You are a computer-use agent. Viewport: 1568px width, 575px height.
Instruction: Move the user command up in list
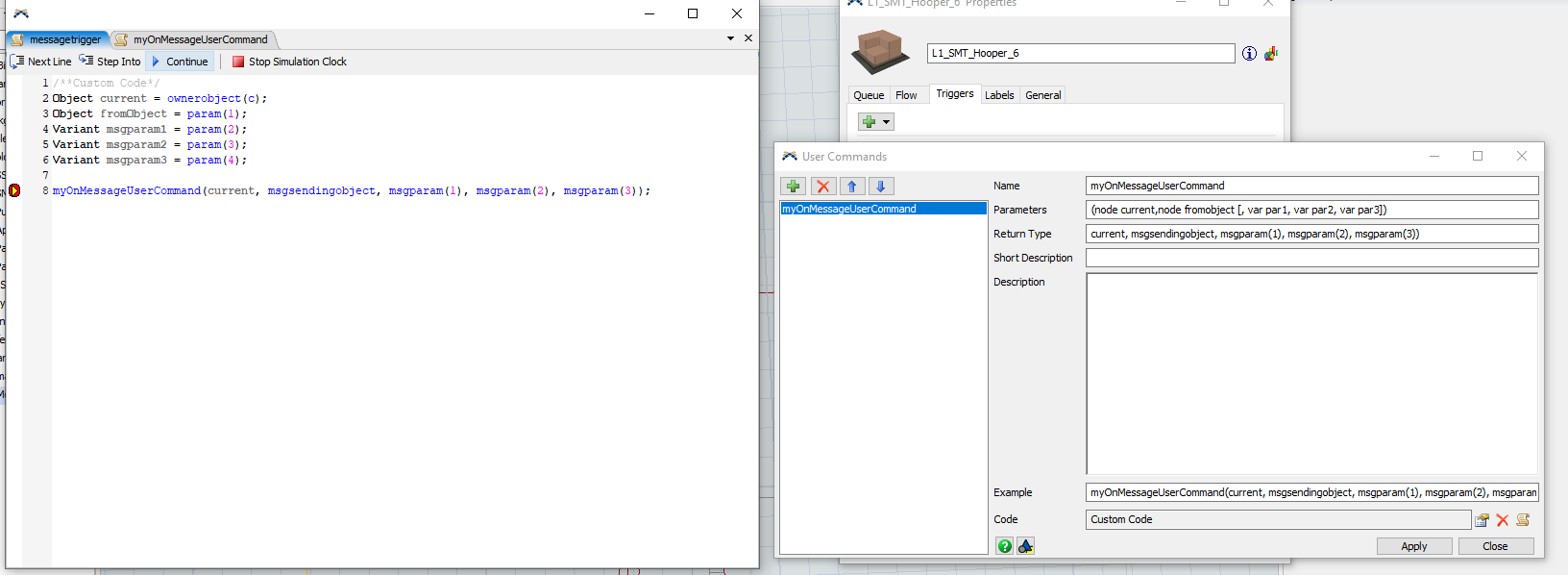[852, 187]
